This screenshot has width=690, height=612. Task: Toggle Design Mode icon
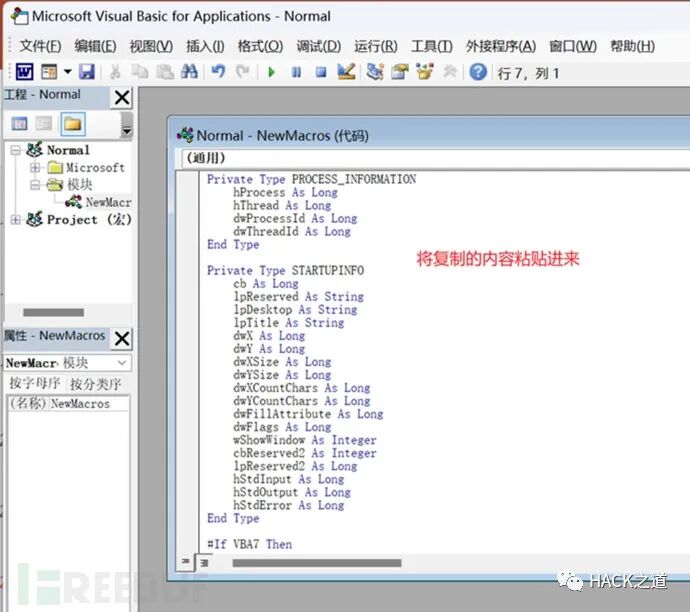tap(346, 72)
